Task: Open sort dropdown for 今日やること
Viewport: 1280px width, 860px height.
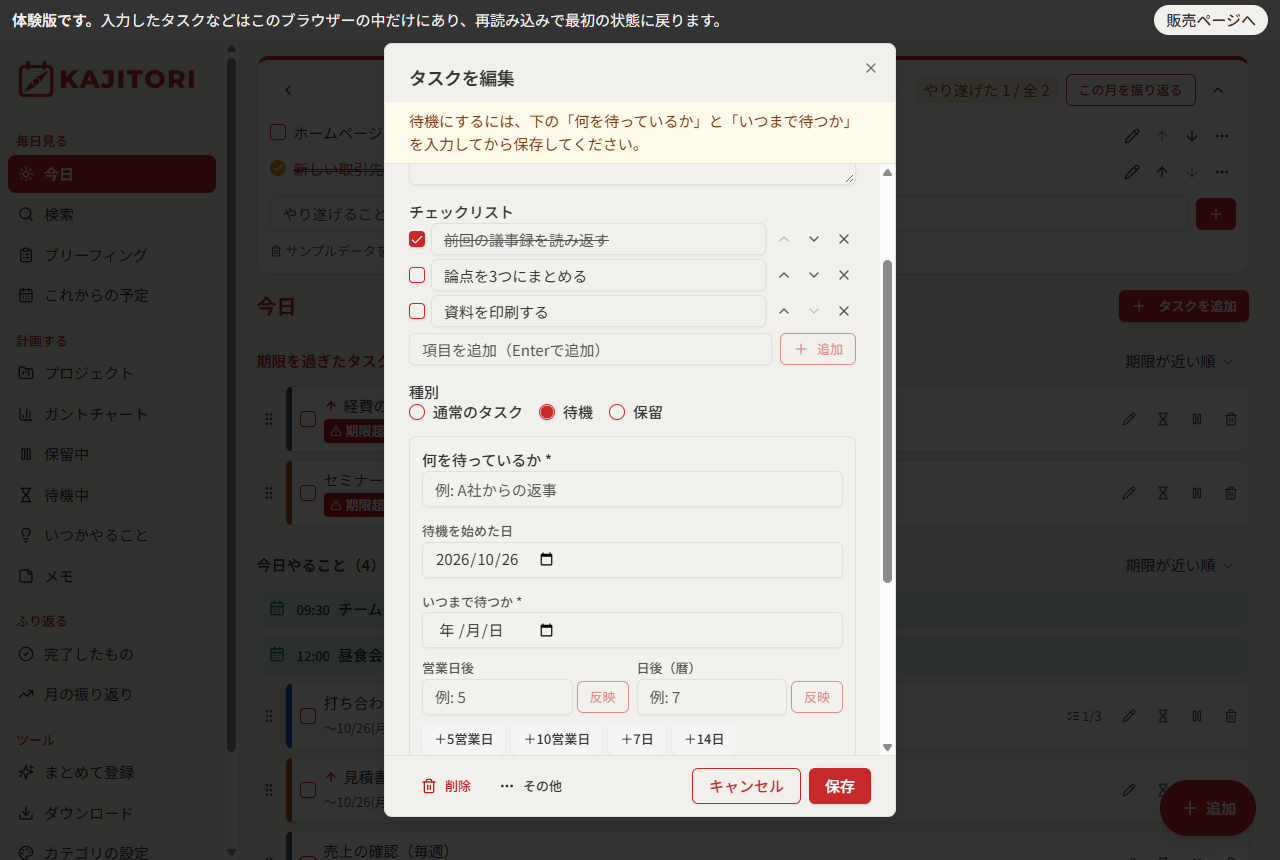Action: 1180,565
